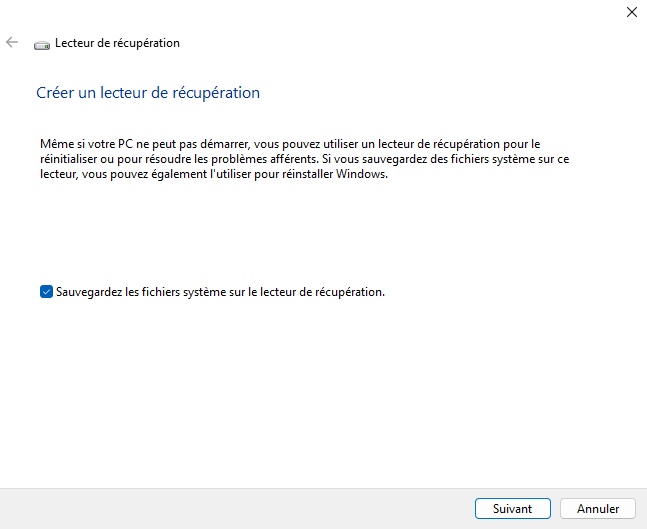Close the recovery drive wizard window
This screenshot has width=647, height=529.
(631, 12)
